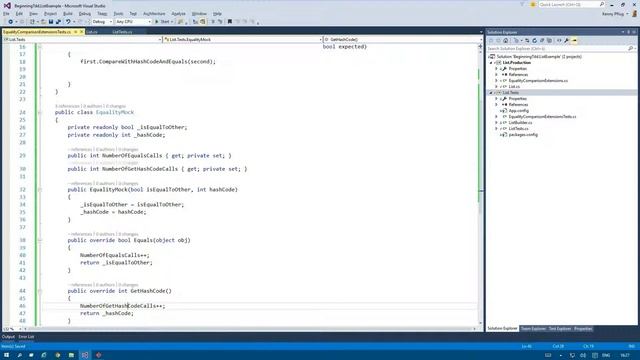Open the File menu
This screenshot has width=640, height=360.
6,14
